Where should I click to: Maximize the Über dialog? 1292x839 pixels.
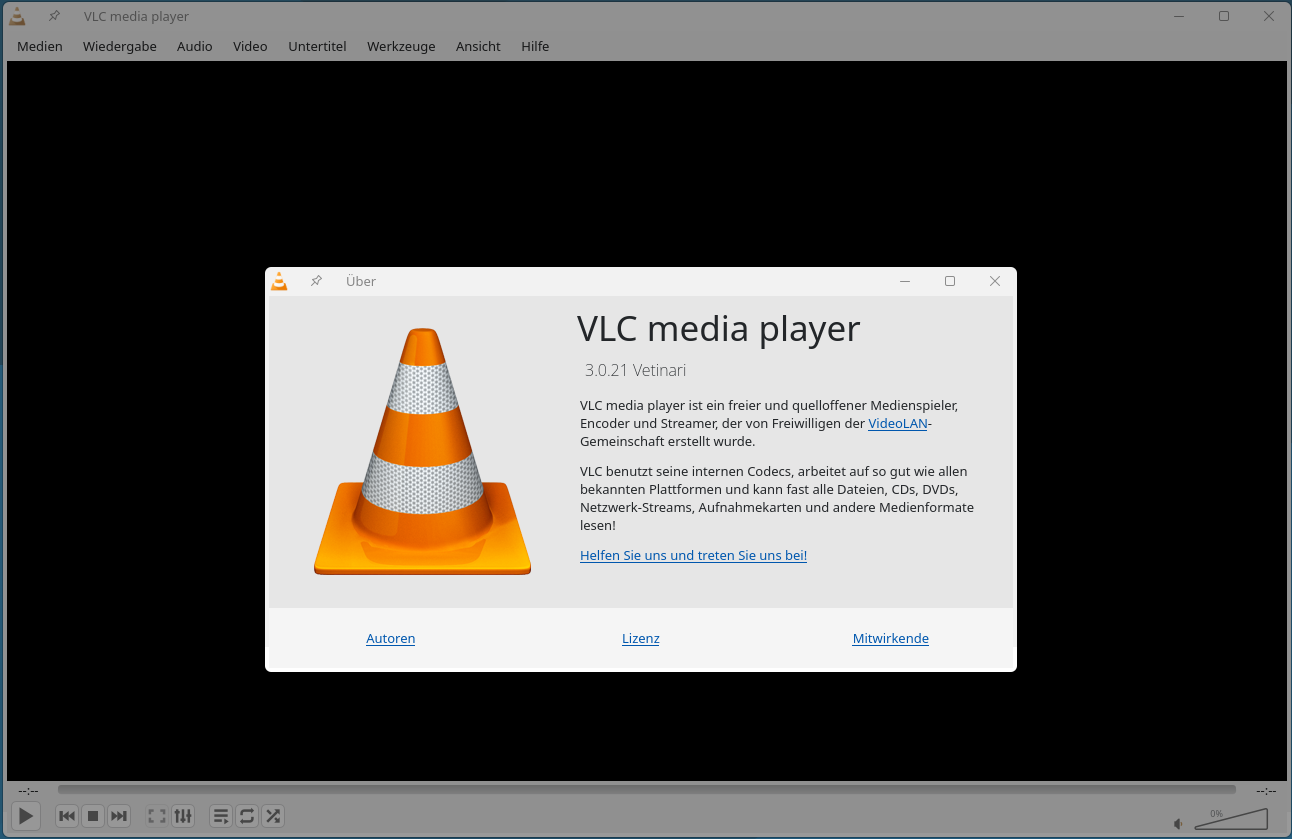[x=950, y=281]
